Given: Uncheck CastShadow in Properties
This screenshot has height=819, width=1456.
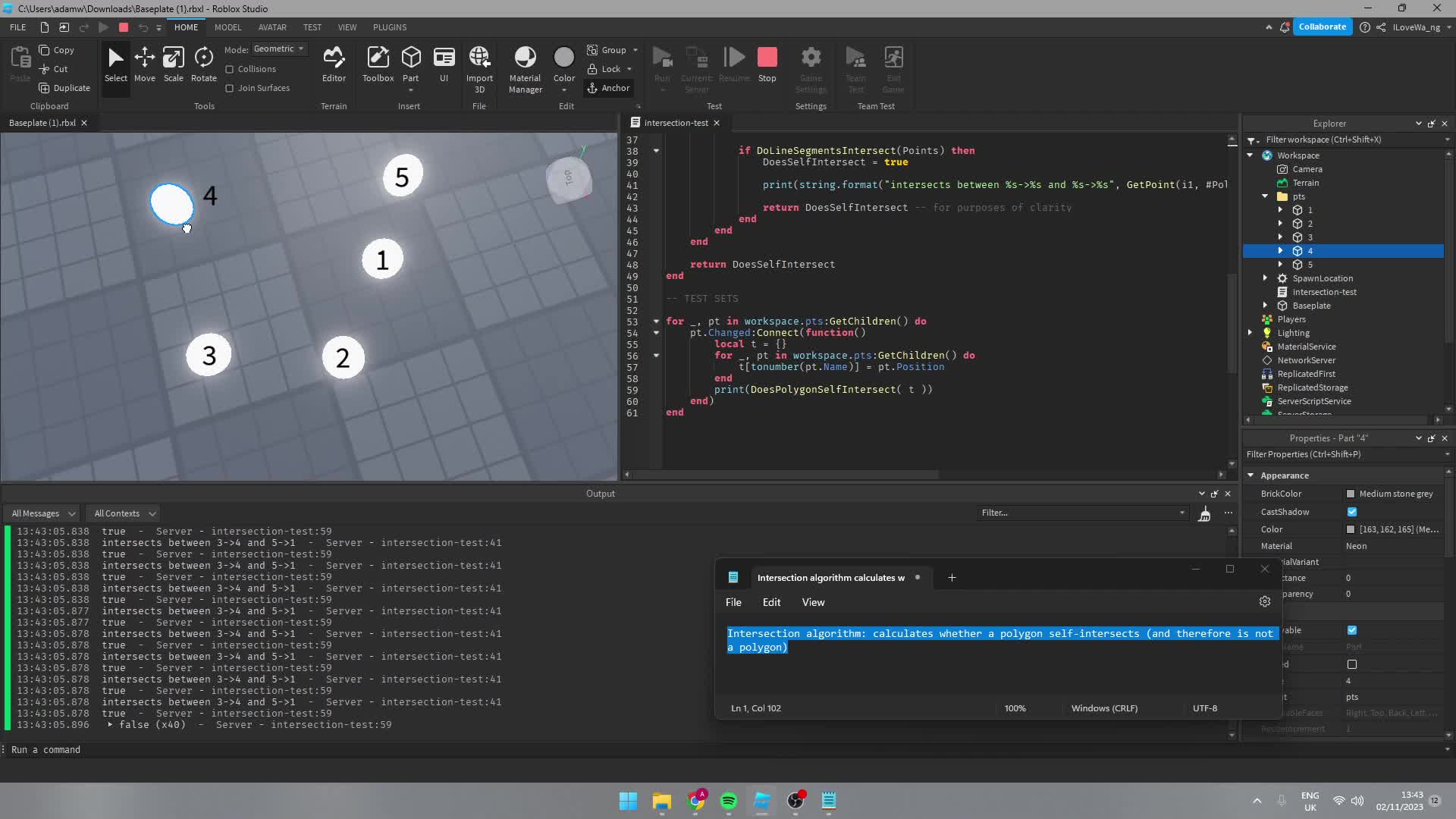Looking at the screenshot, I should [x=1353, y=512].
